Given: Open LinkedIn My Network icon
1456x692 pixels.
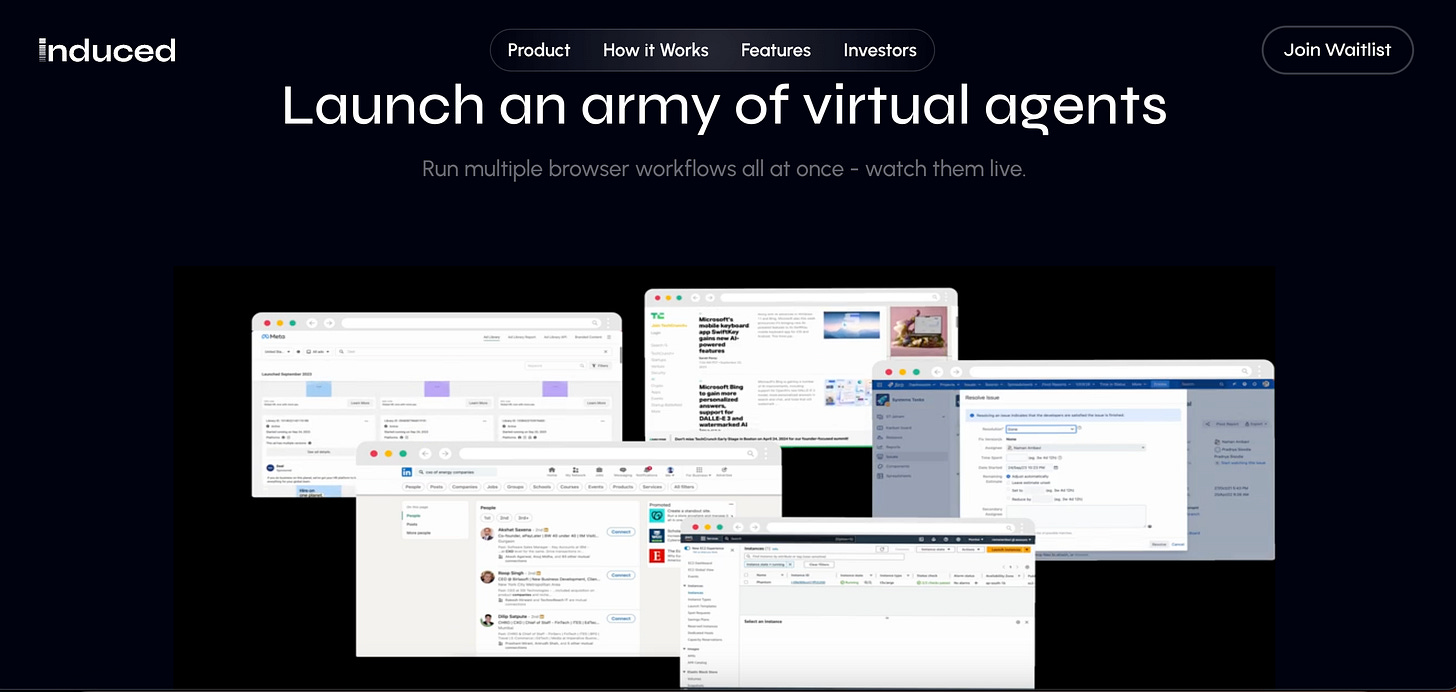Looking at the screenshot, I should click(575, 471).
